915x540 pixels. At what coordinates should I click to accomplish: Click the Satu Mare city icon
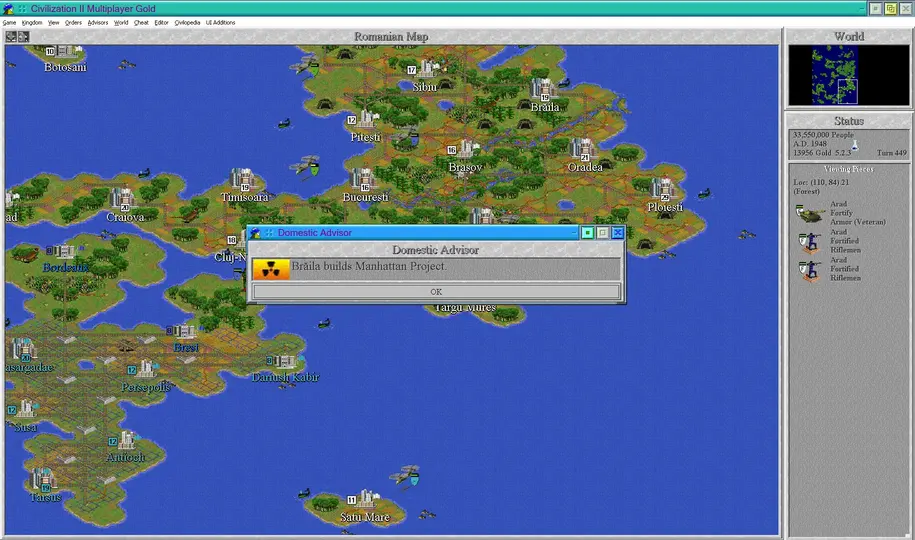[x=366, y=499]
